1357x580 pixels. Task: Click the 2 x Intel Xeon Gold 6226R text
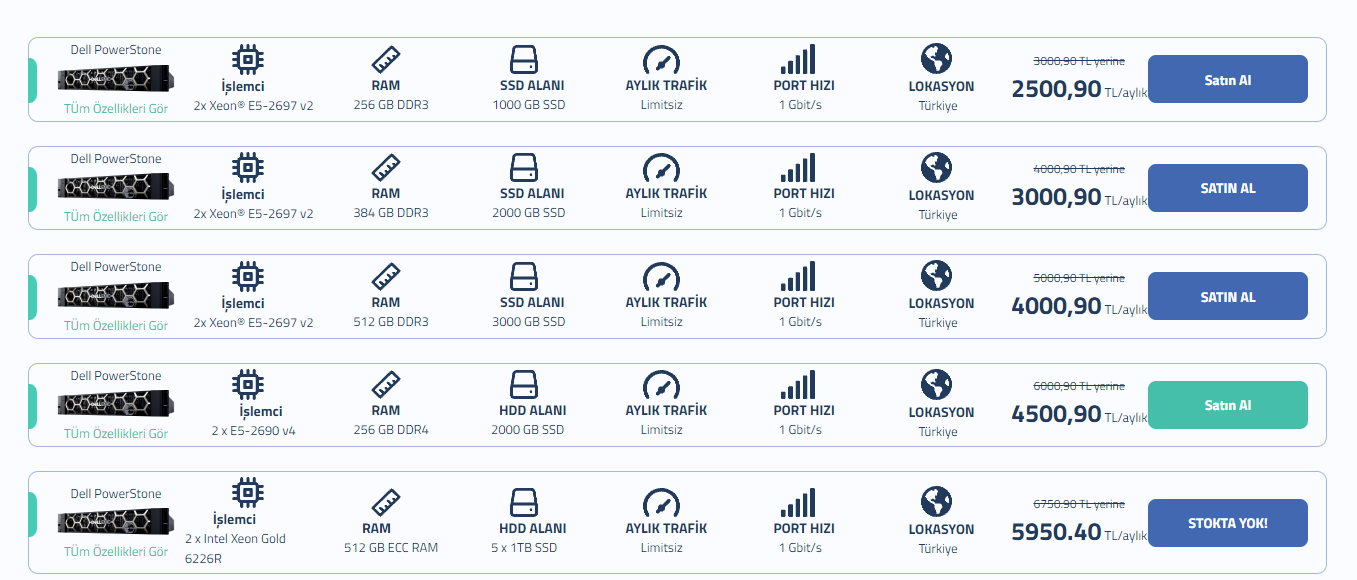point(236,548)
